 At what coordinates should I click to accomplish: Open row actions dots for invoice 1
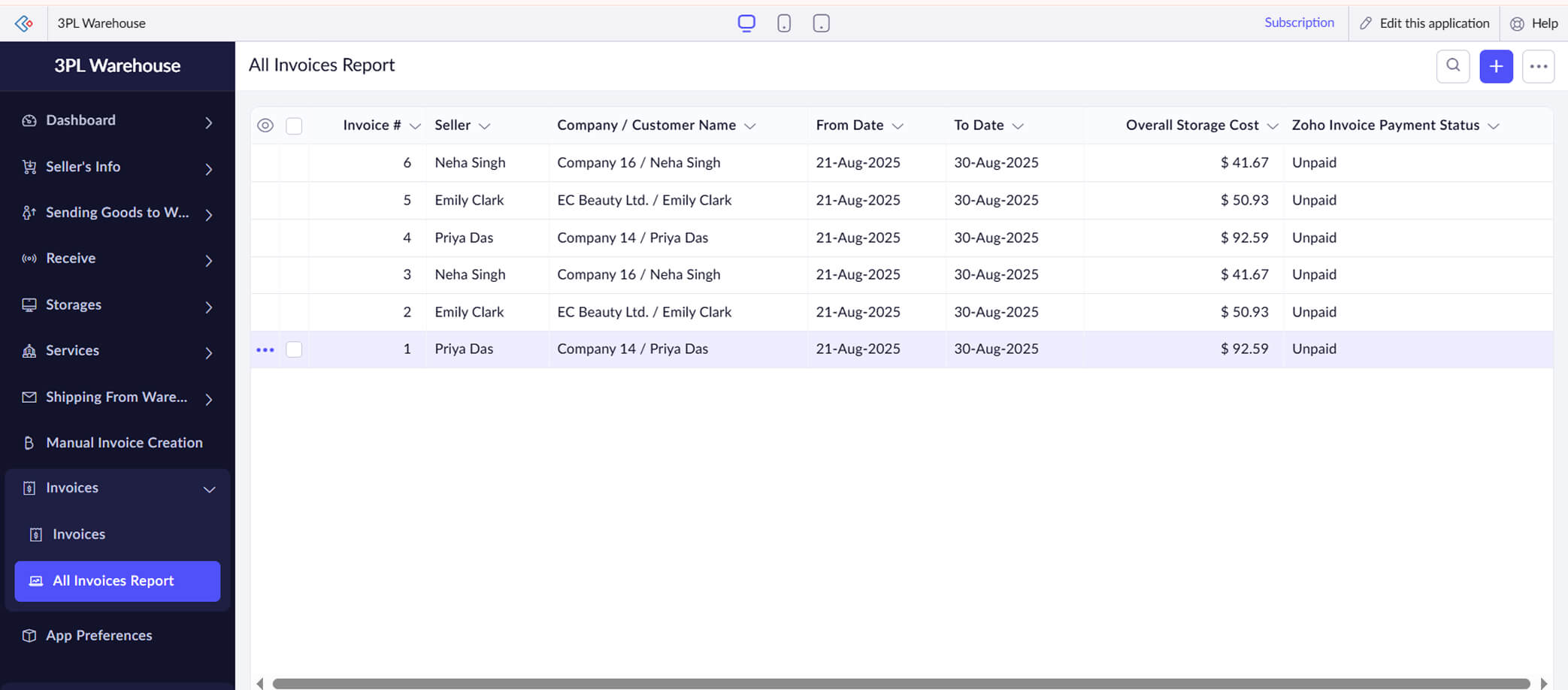265,350
